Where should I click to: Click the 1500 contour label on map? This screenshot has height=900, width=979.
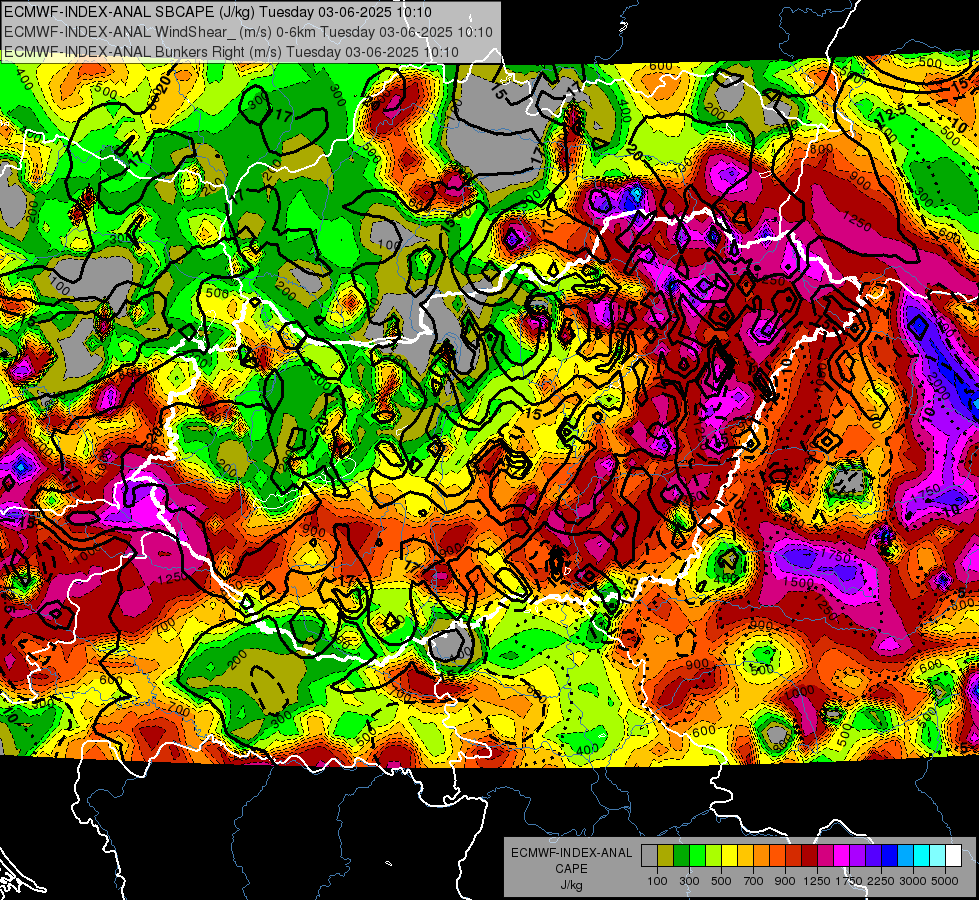click(x=799, y=581)
